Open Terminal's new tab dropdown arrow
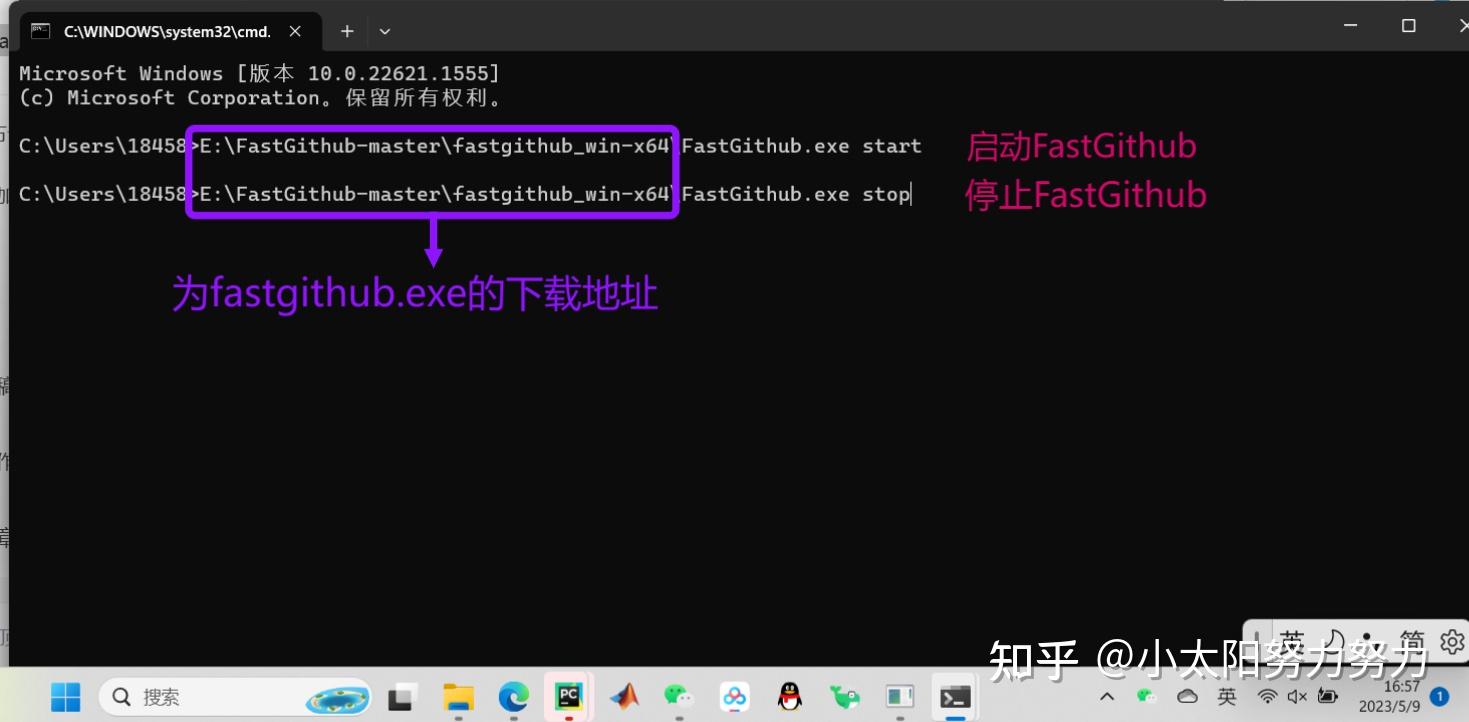Screen dimensions: 1469x722 tap(384, 31)
